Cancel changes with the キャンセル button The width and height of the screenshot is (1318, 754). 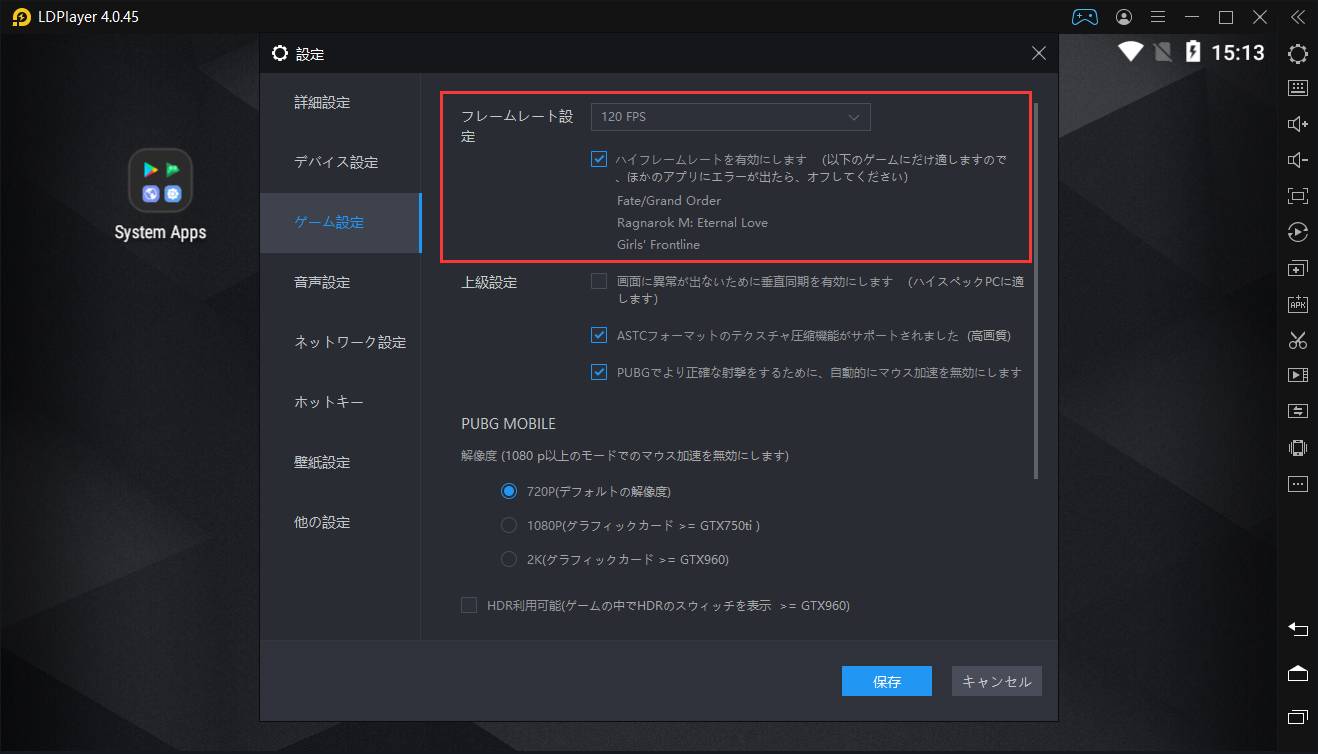tap(996, 680)
